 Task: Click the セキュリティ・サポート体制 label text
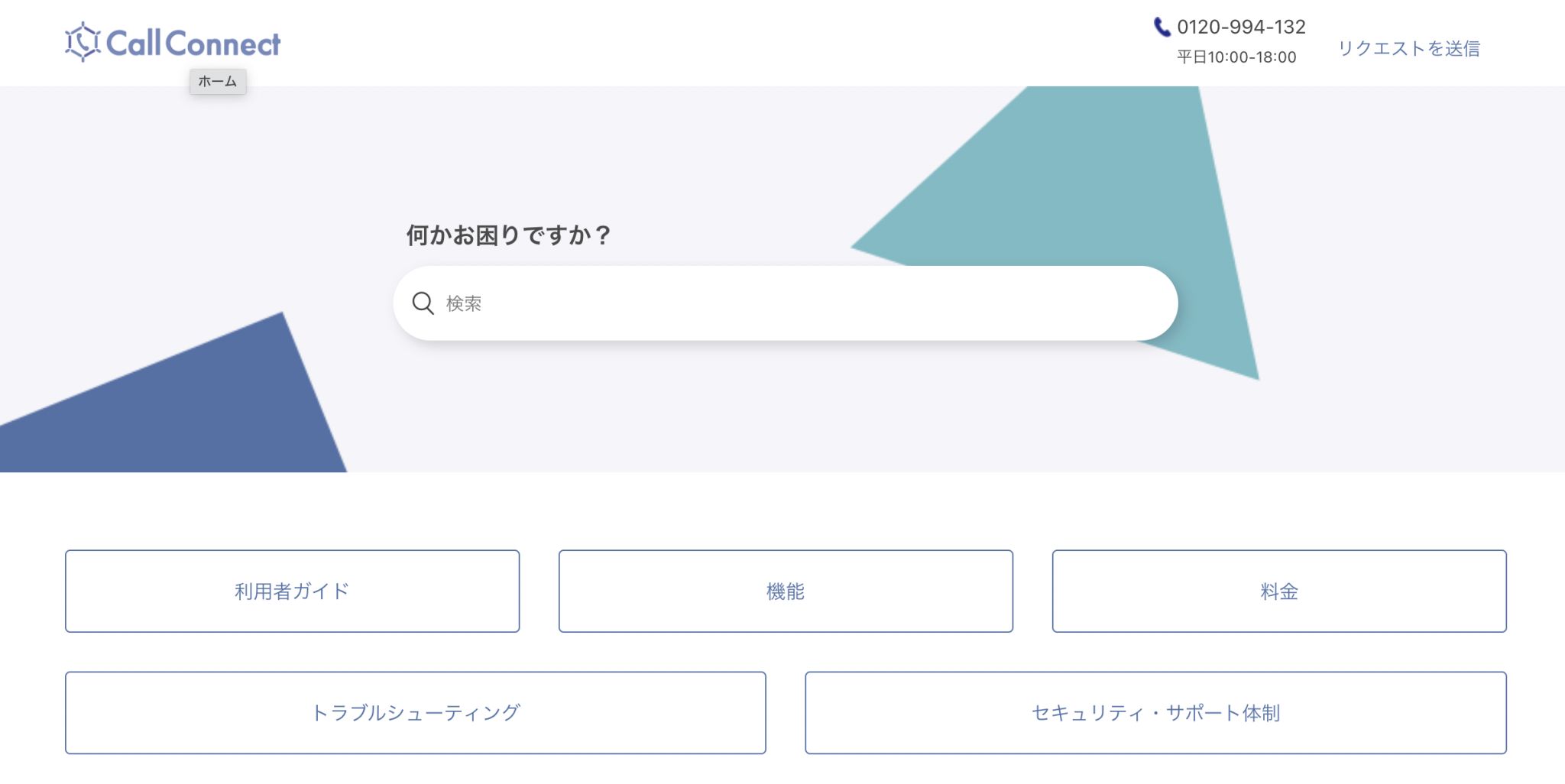[x=1155, y=712]
